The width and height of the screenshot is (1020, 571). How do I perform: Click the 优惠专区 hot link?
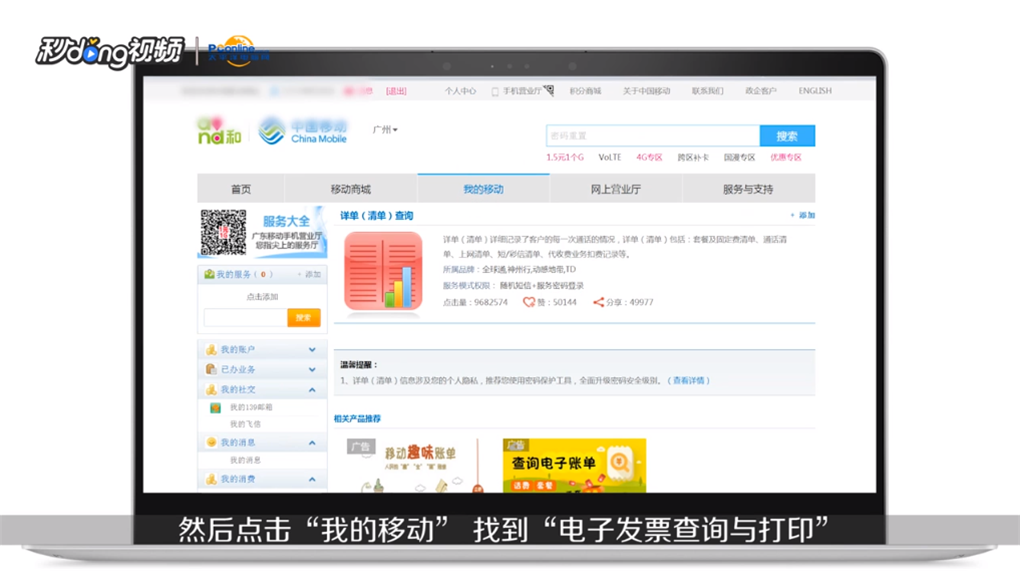(786, 157)
